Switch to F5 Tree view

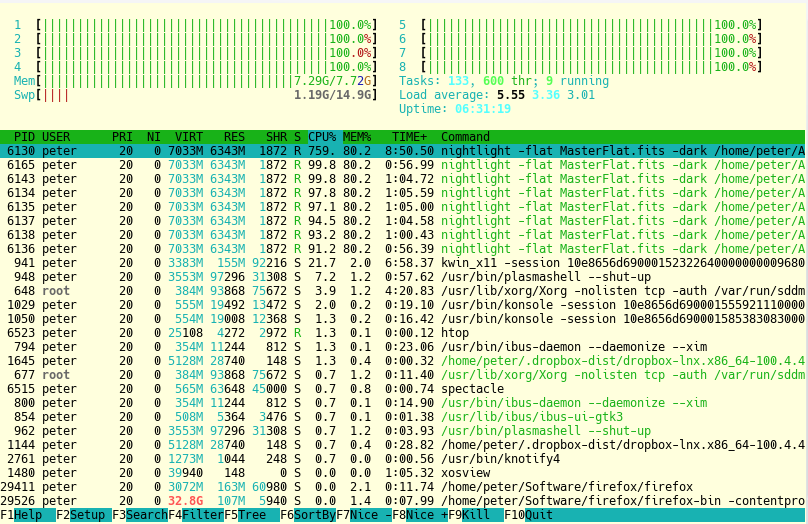tap(252, 515)
